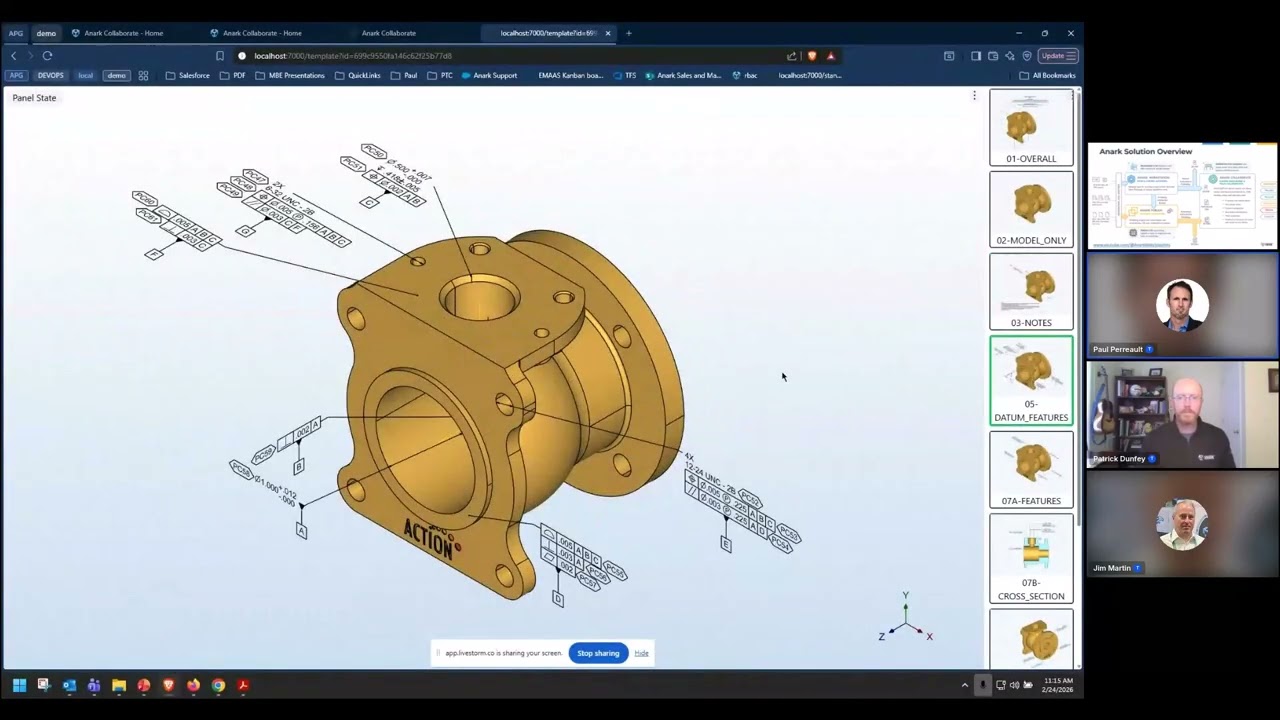Open the Brave wallet icon

[993, 56]
